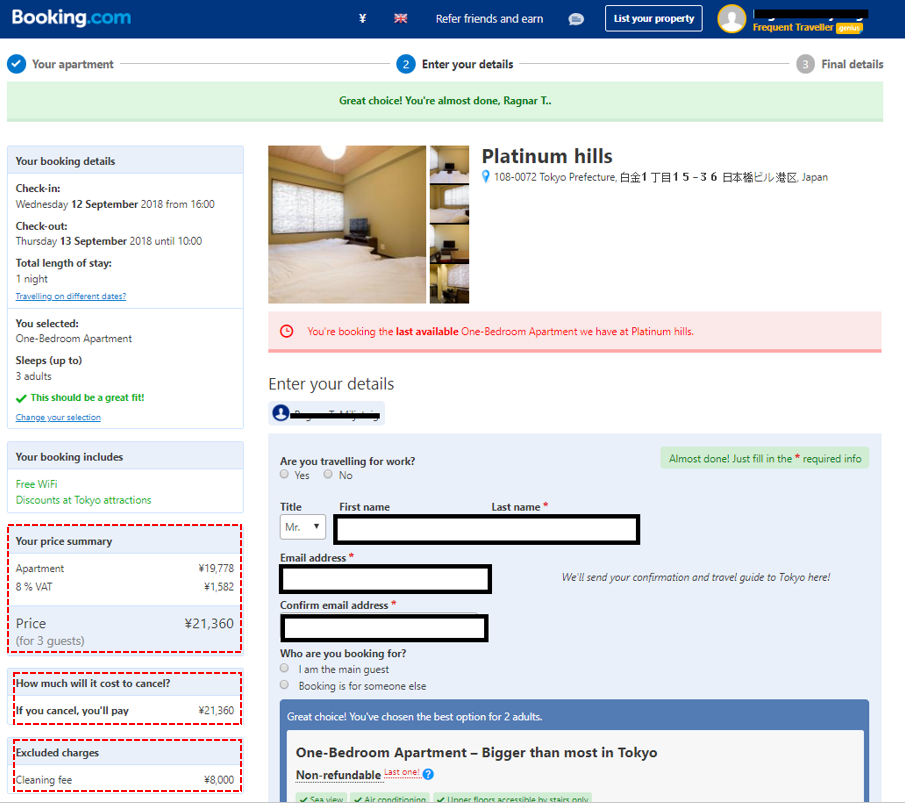Open the bottom small room thumbnail
Viewport: 905px width, 803px height.
[450, 284]
